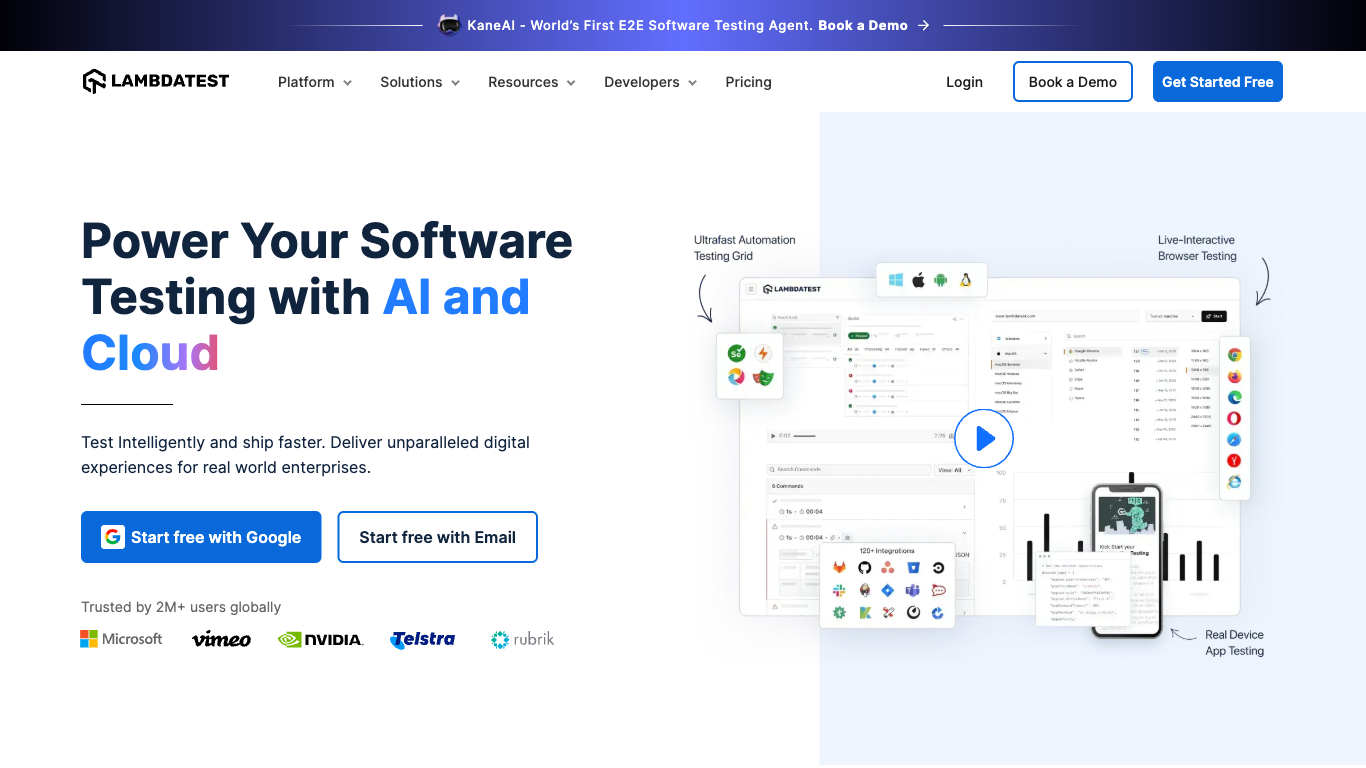Viewport: 1366px width, 768px height.
Task: Click the Android robot icon
Action: point(941,280)
